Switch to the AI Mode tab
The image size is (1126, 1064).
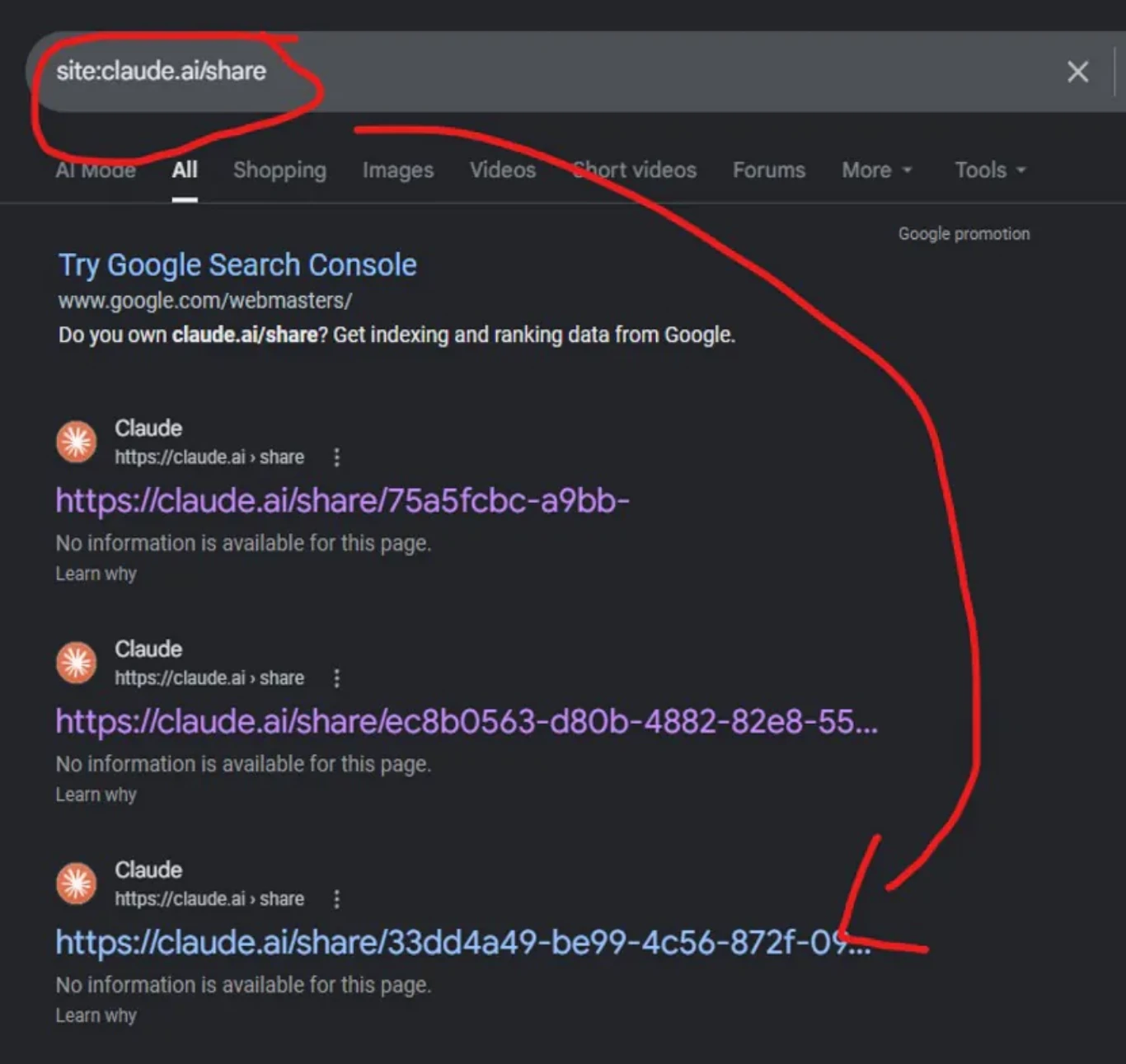point(96,170)
